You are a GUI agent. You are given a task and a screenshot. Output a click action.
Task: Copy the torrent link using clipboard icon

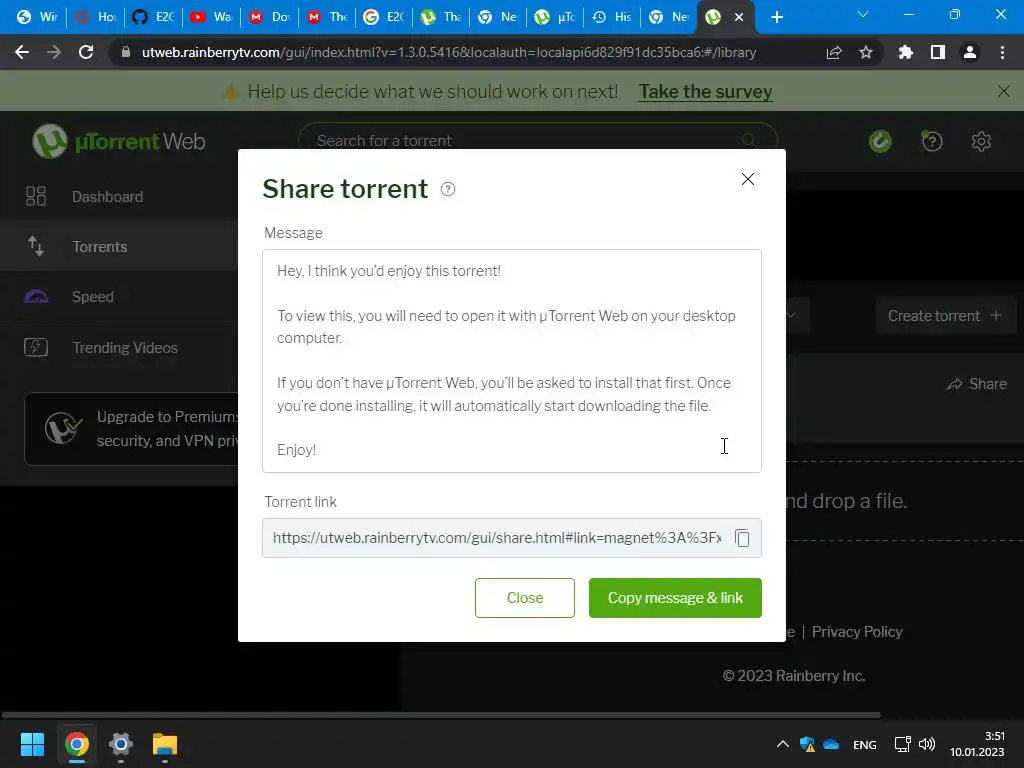click(742, 537)
